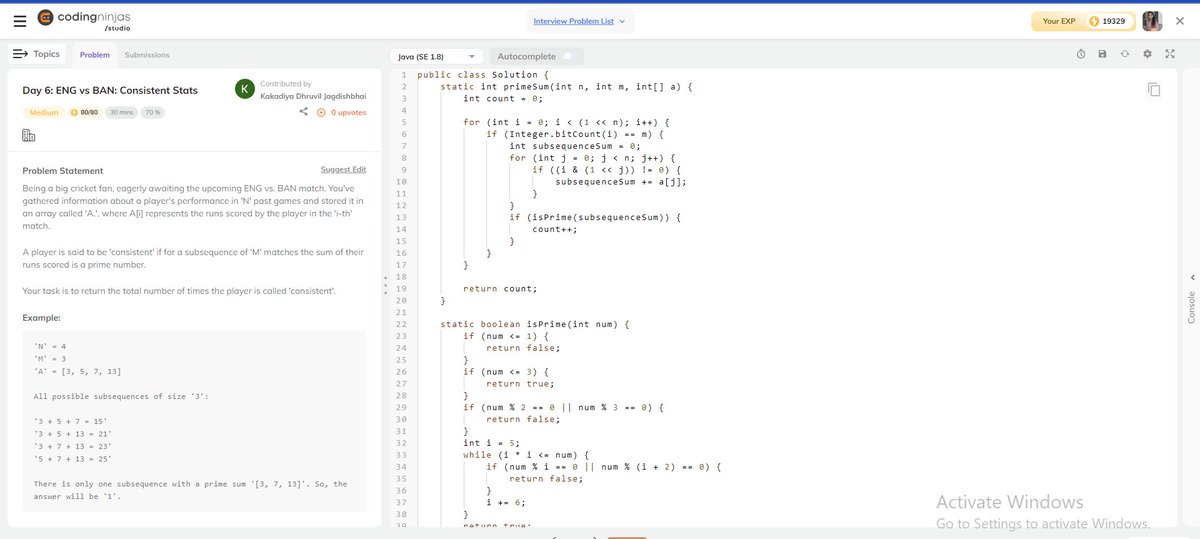Click the primeSum method signature line
Viewport: 1200px width, 539px height.
566,87
